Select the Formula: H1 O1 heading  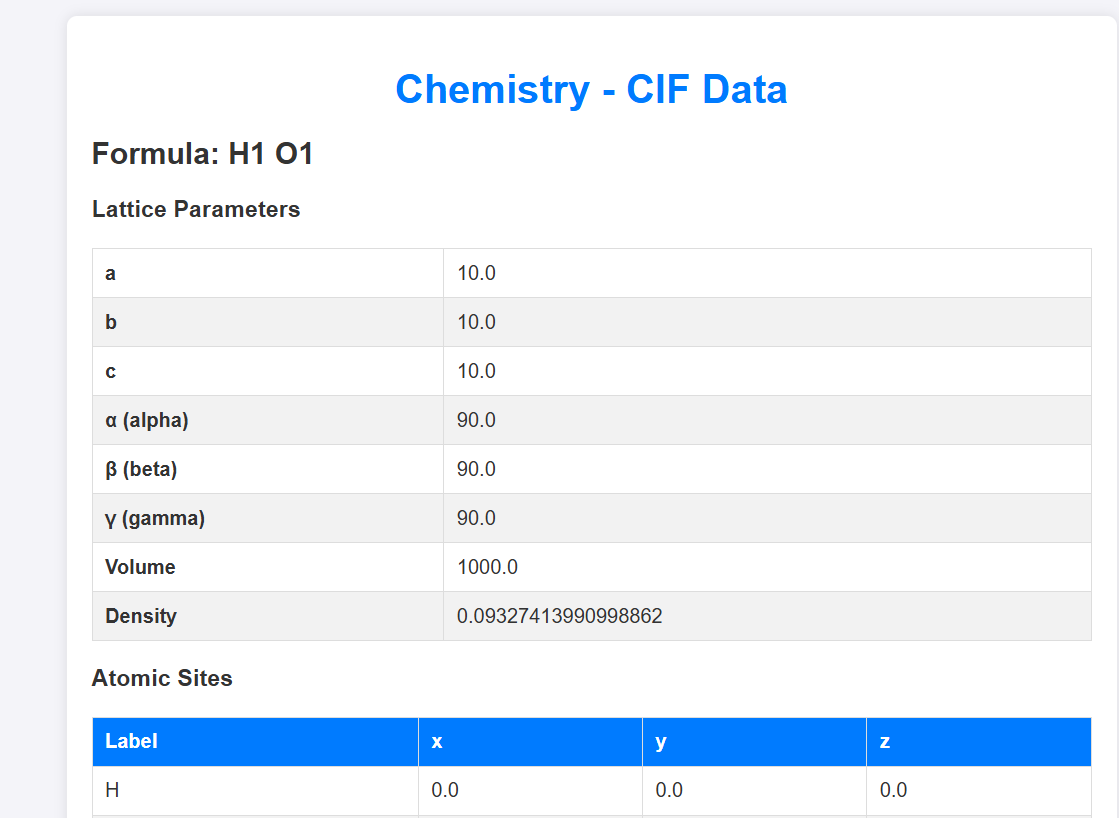pyautogui.click(x=203, y=154)
